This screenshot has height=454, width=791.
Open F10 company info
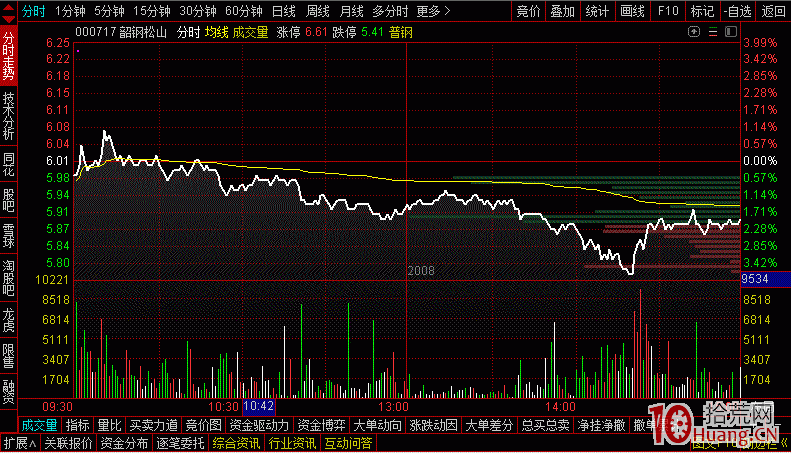(x=668, y=11)
